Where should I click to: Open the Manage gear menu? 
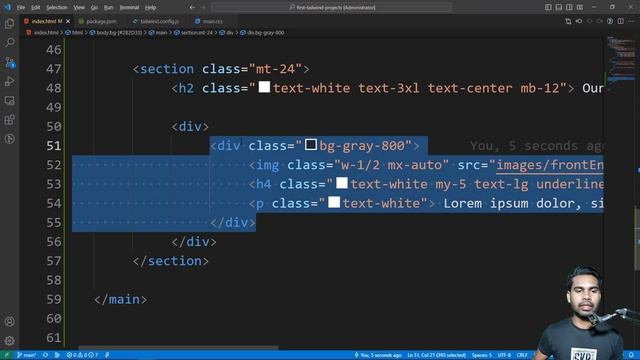click(9, 340)
